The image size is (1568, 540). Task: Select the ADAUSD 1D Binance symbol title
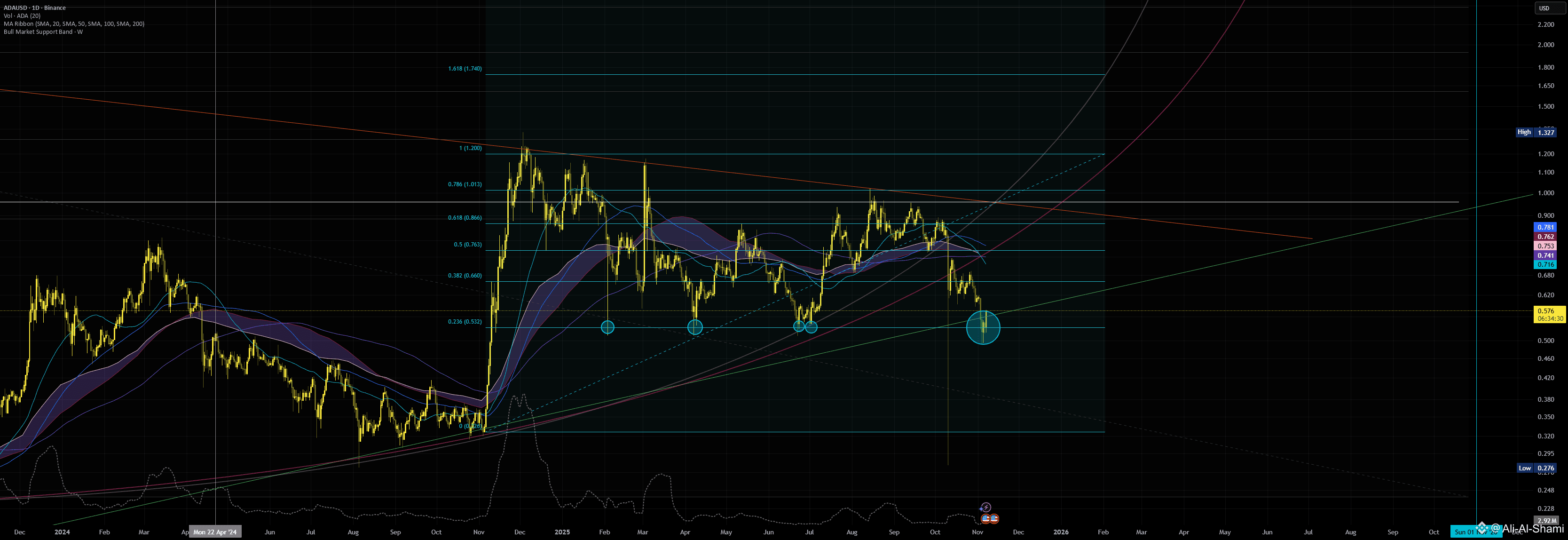point(35,8)
